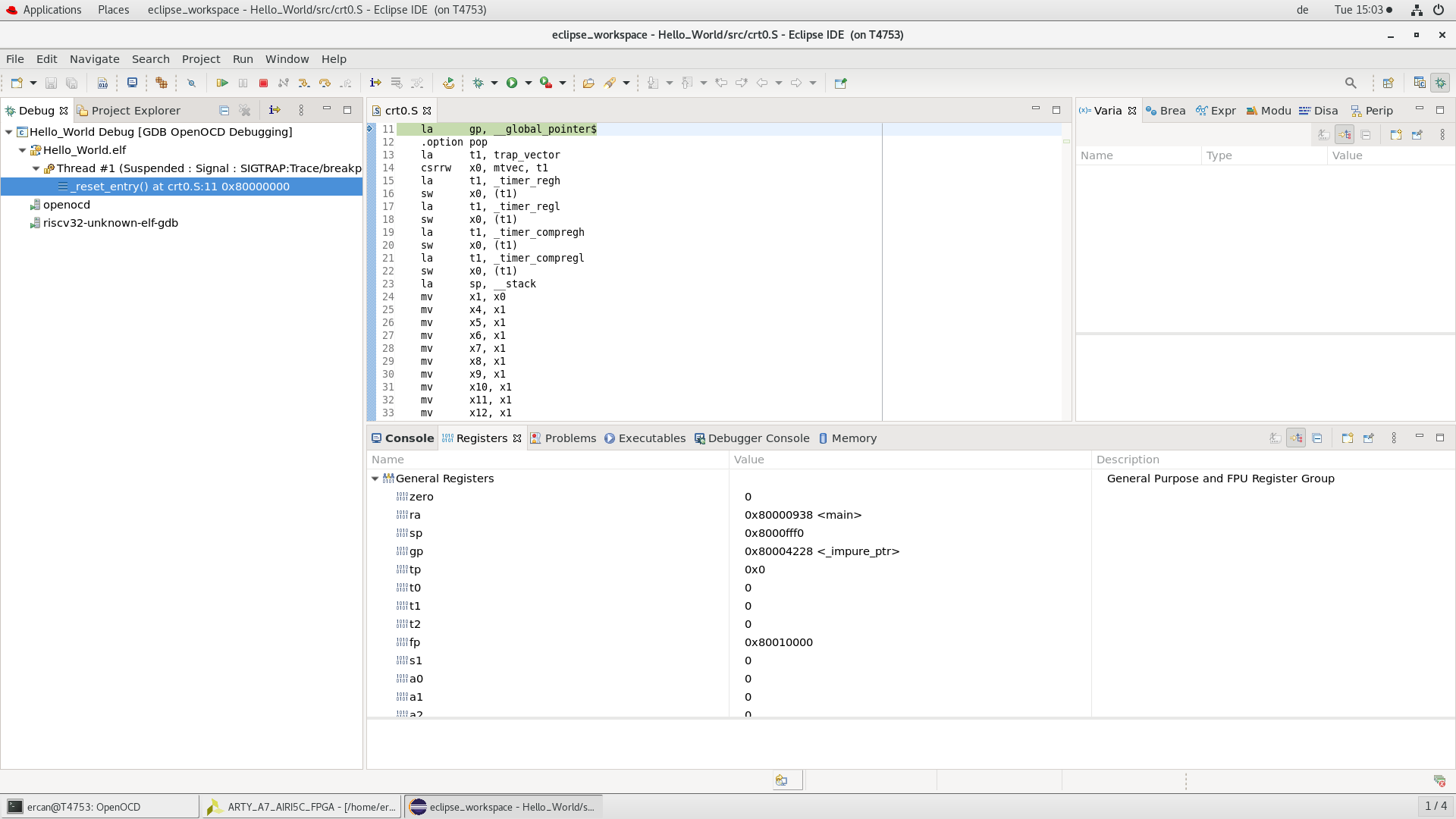Open the Debug view menu (three dots)
1456x819 pixels.
click(301, 111)
